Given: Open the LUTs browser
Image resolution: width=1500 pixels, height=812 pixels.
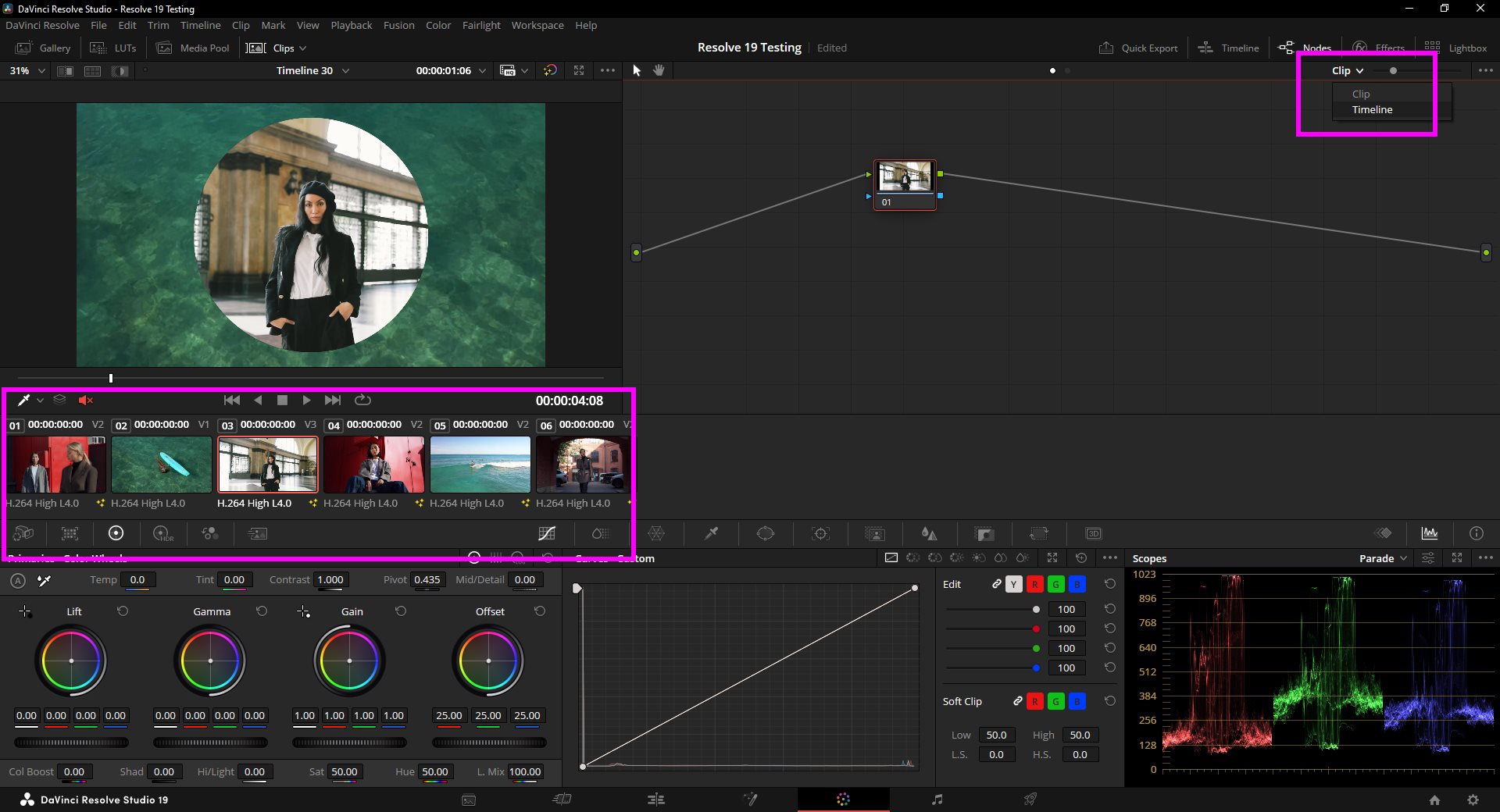Looking at the screenshot, I should 113,48.
